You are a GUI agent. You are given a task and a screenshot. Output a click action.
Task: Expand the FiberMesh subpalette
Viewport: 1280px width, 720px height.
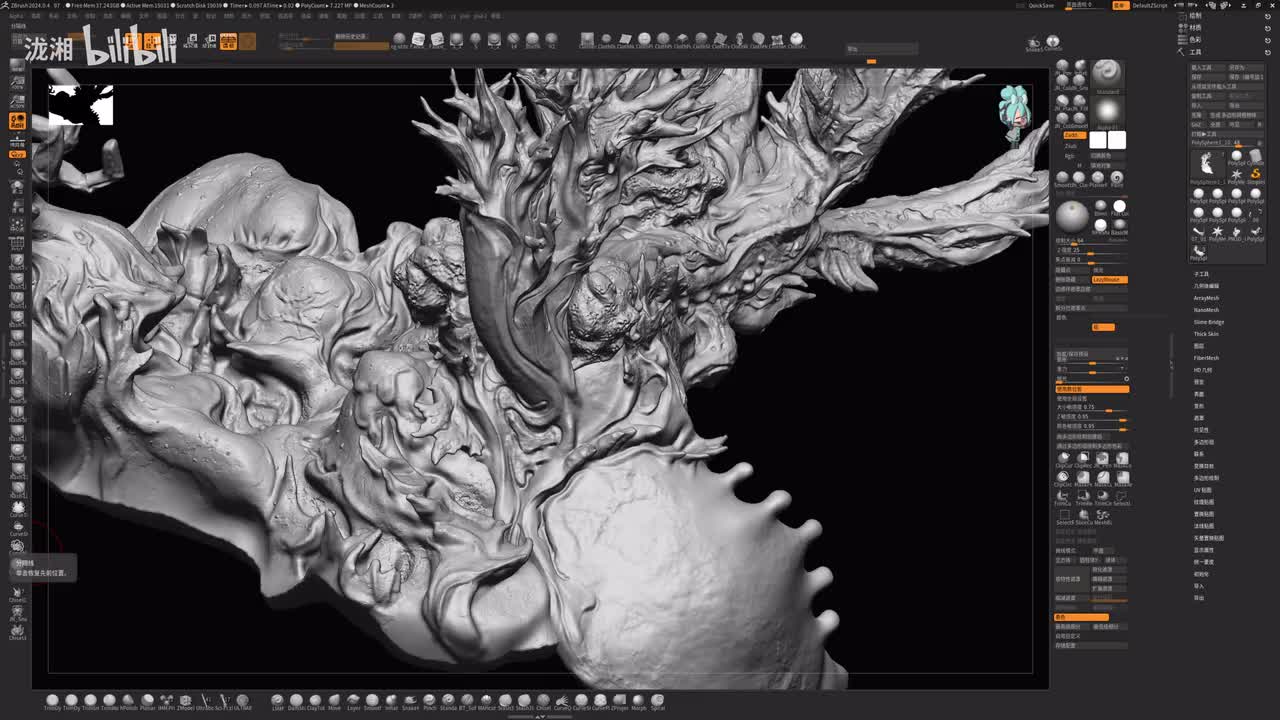(1206, 358)
